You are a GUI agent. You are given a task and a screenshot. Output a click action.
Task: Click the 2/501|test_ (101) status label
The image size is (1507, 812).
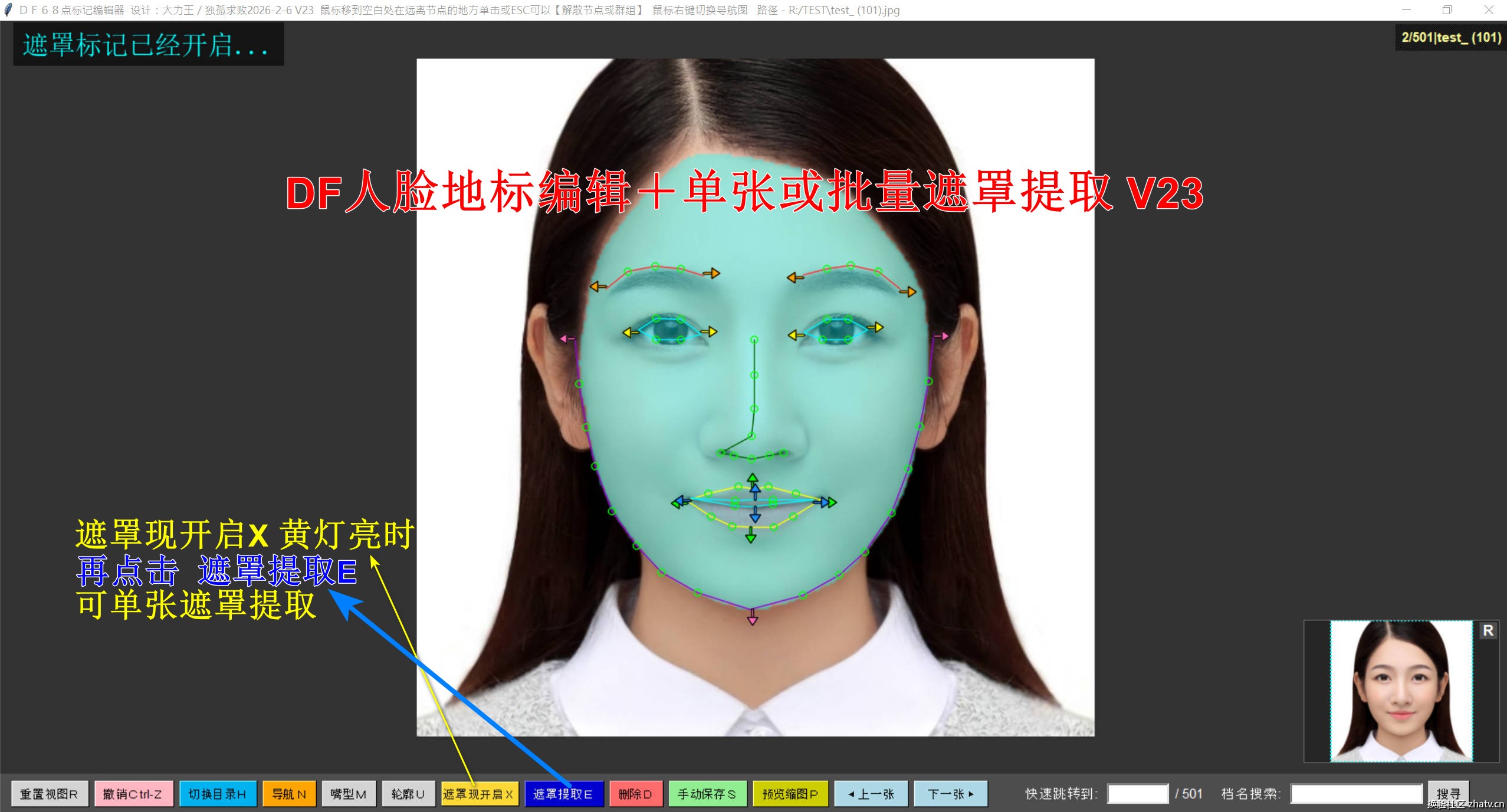tap(1450, 37)
